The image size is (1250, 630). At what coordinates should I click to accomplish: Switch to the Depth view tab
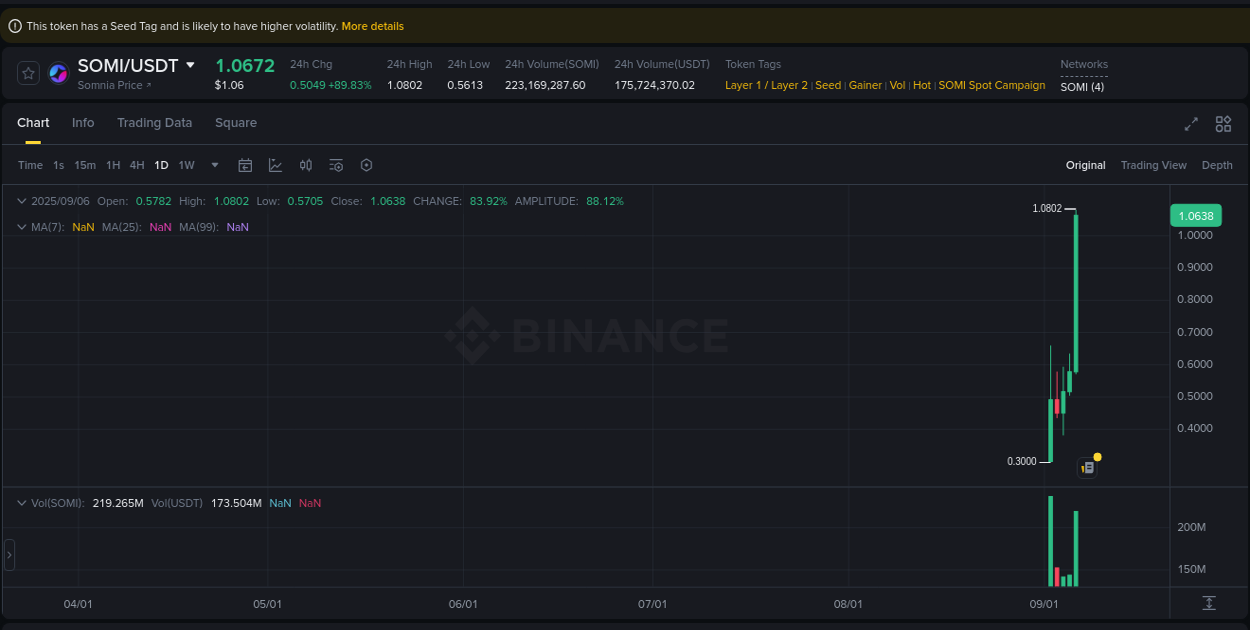pos(1217,165)
